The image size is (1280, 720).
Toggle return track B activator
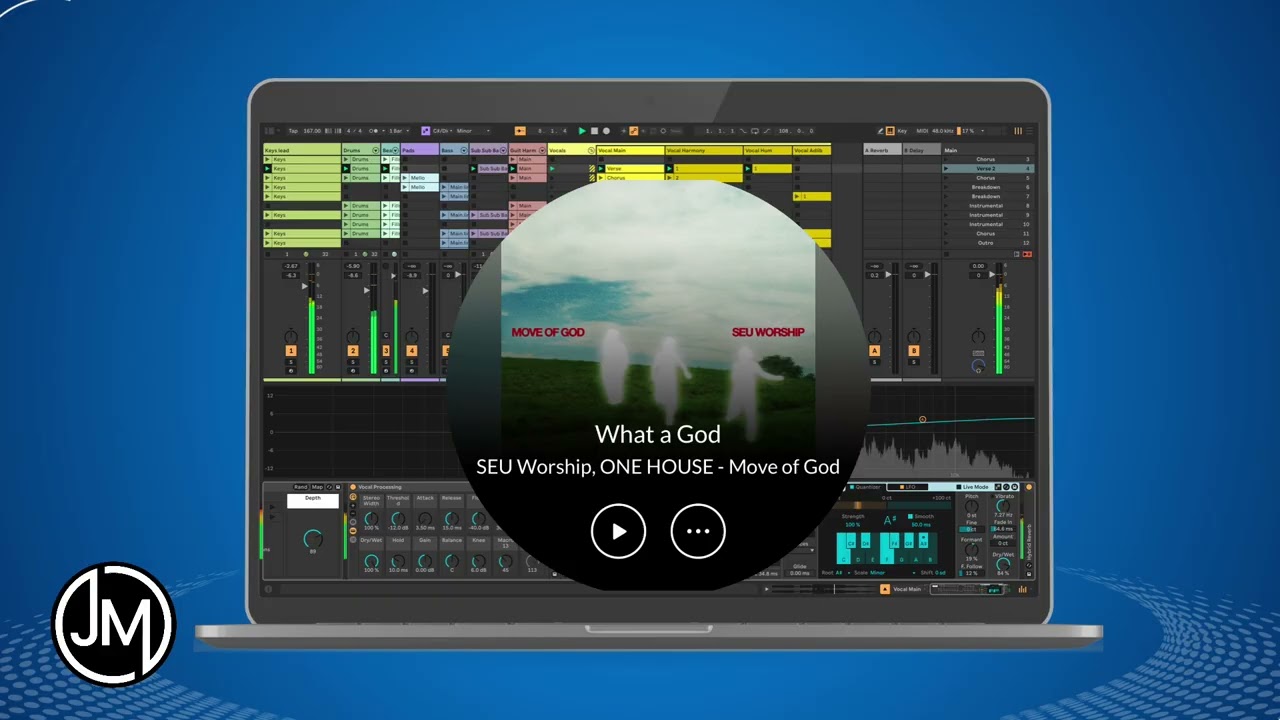click(914, 350)
